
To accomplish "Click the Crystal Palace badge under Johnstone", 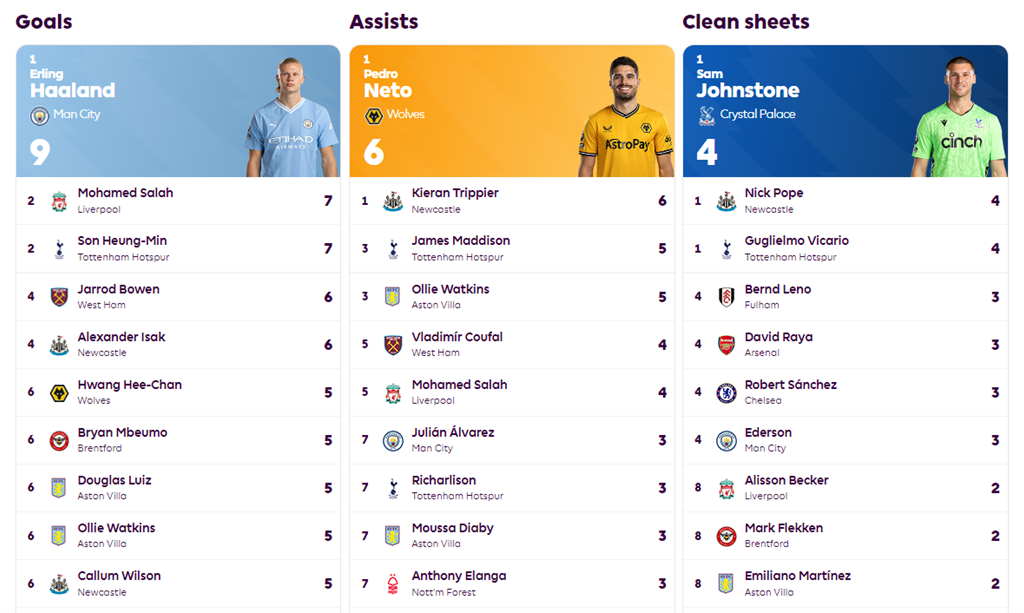I will point(707,116).
